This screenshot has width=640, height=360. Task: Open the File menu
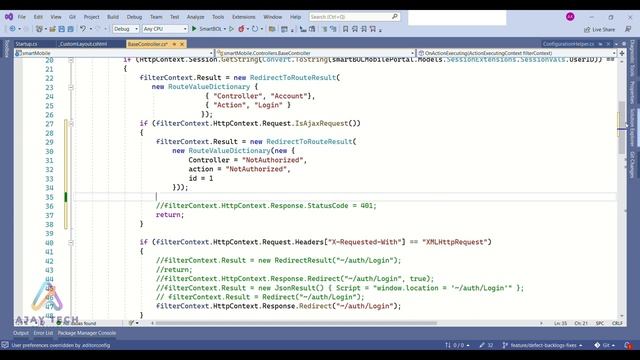(x=22, y=17)
